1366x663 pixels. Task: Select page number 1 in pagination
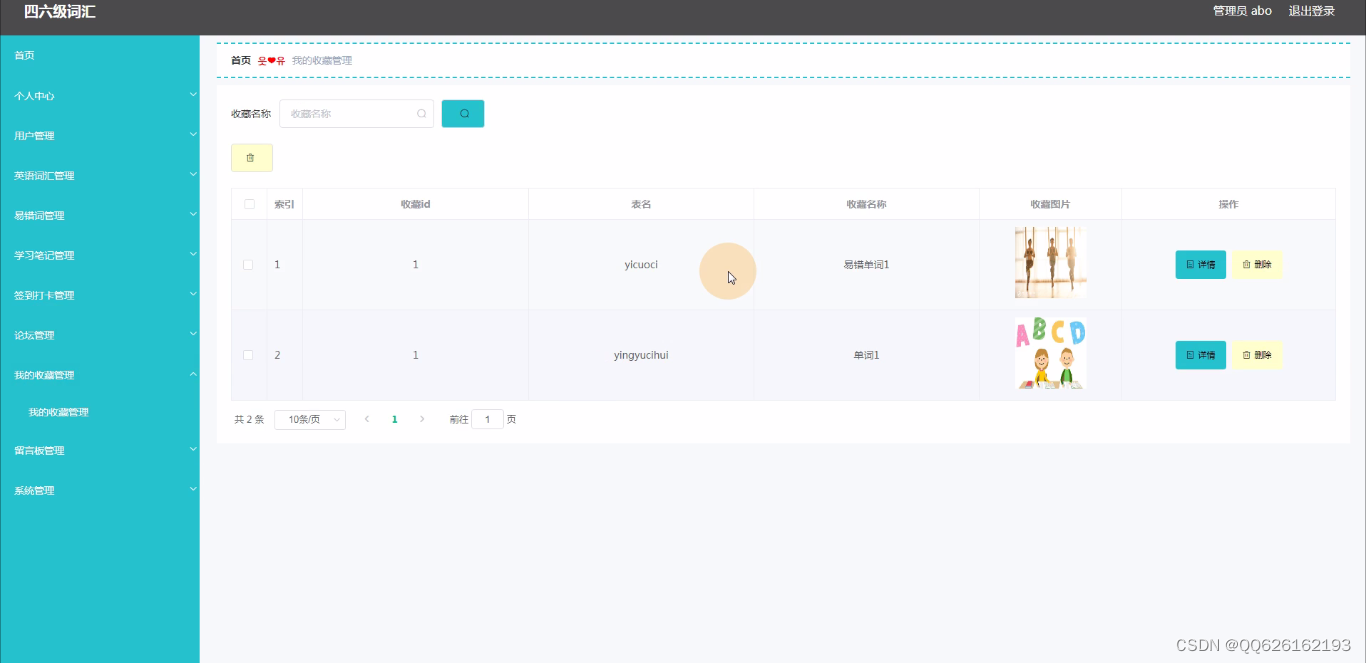pyautogui.click(x=395, y=420)
